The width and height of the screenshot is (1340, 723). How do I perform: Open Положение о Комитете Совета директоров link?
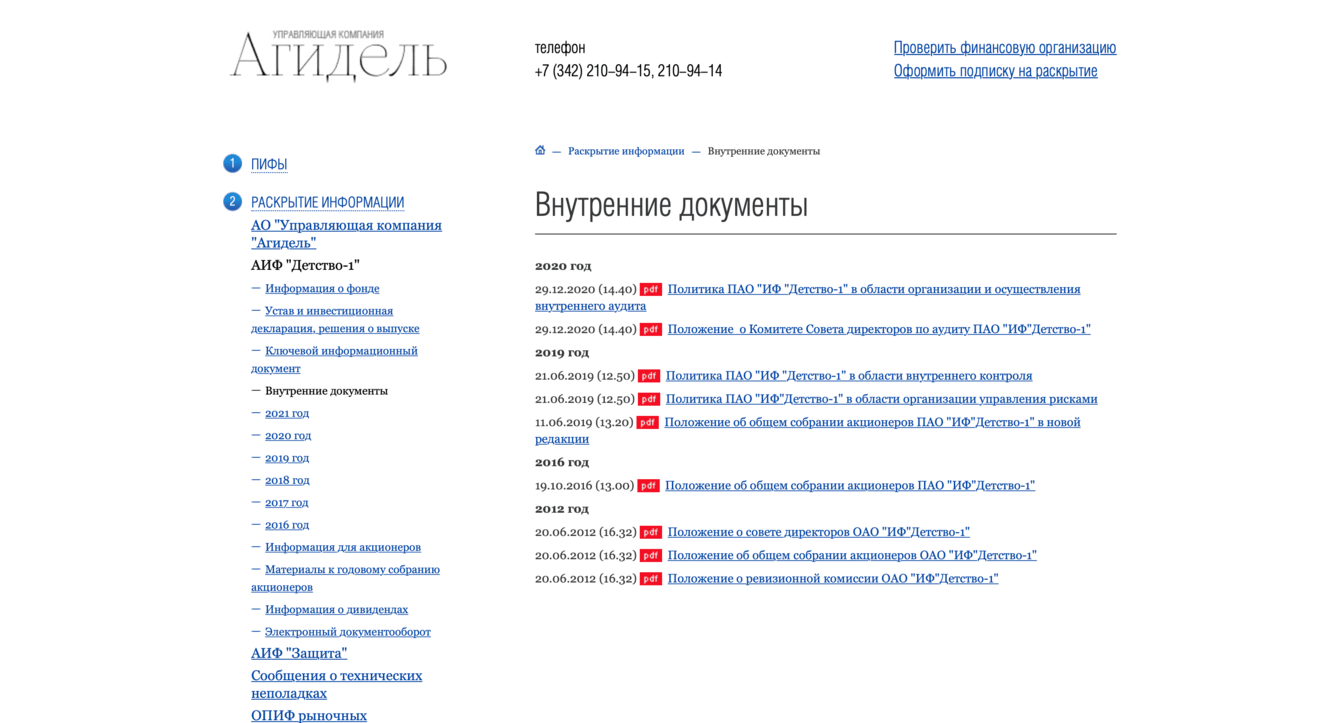point(879,329)
